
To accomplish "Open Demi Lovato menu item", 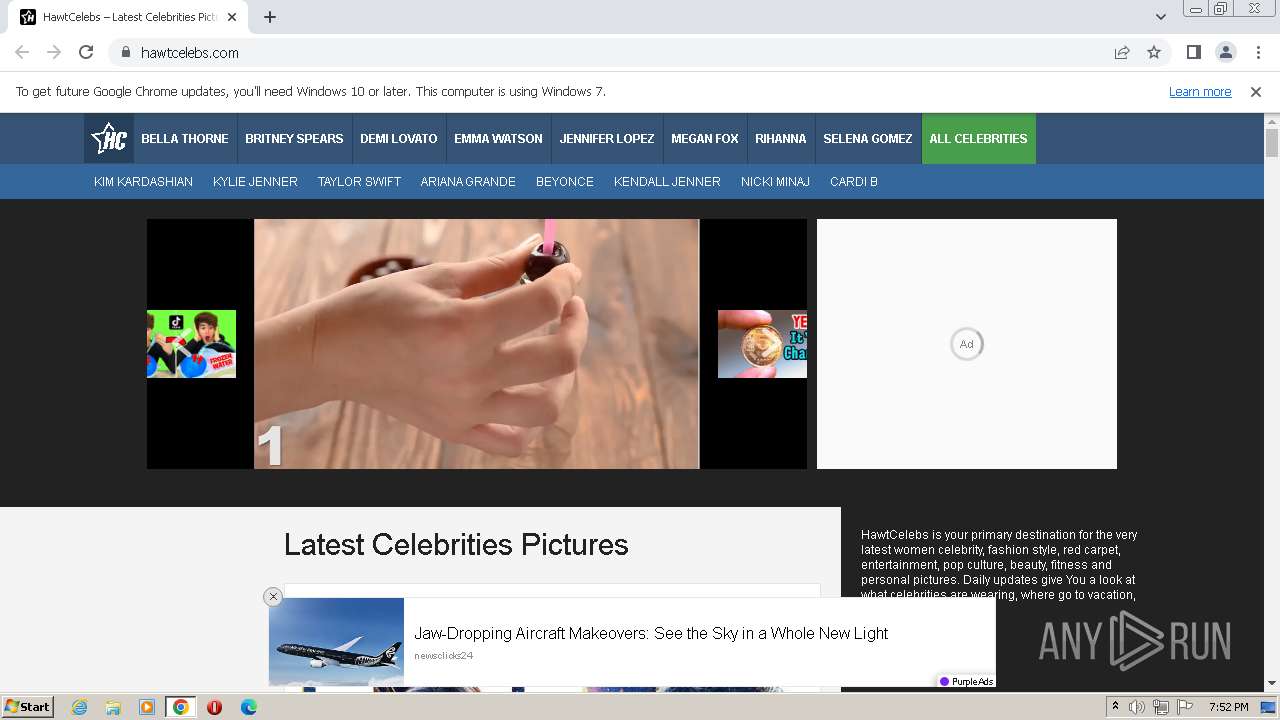I will click(399, 139).
